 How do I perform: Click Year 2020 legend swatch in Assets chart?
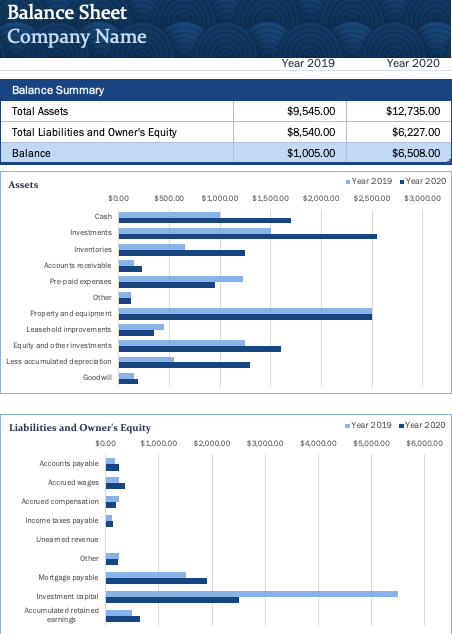pos(402,182)
